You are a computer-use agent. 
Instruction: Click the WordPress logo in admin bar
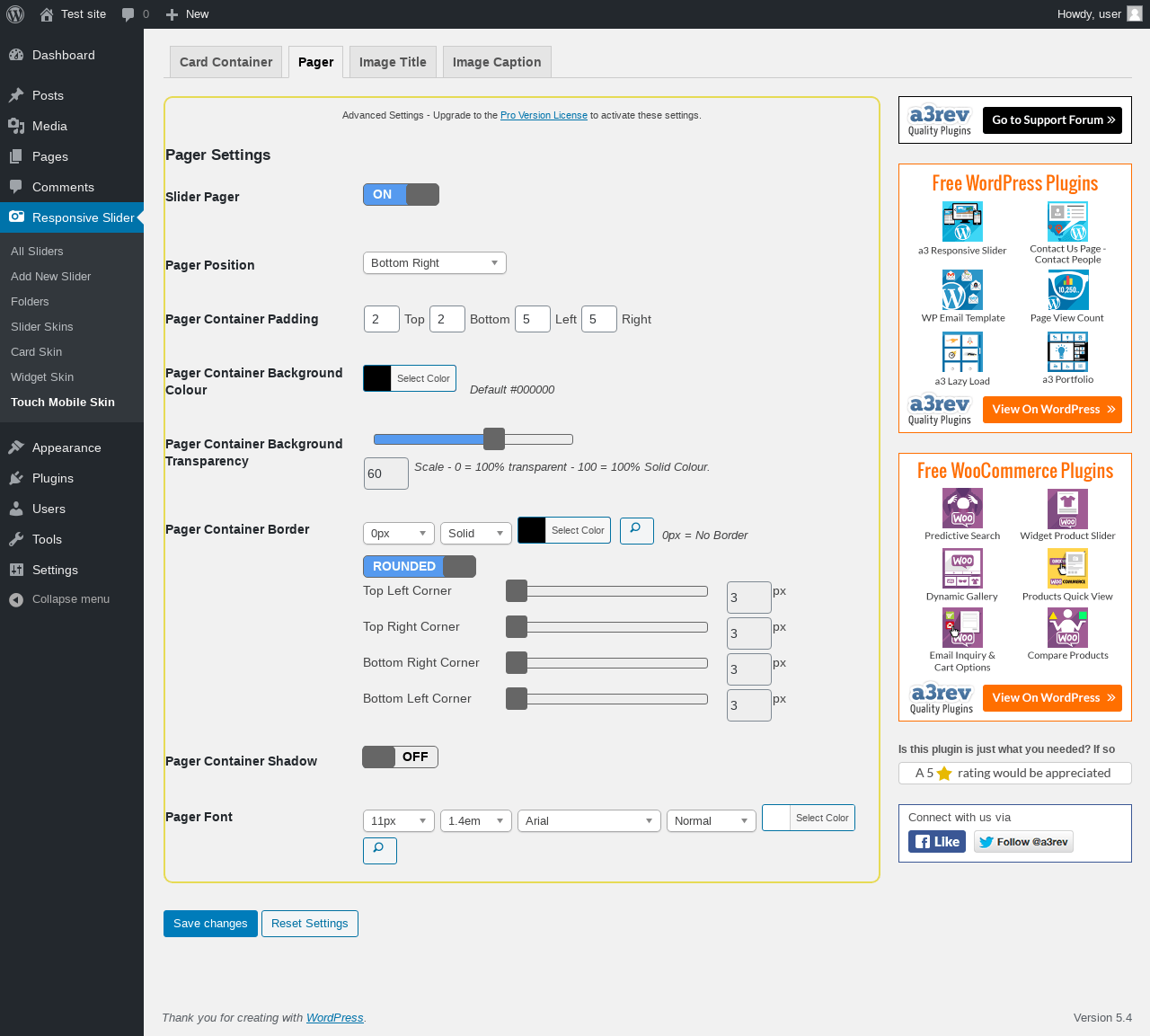[x=15, y=14]
